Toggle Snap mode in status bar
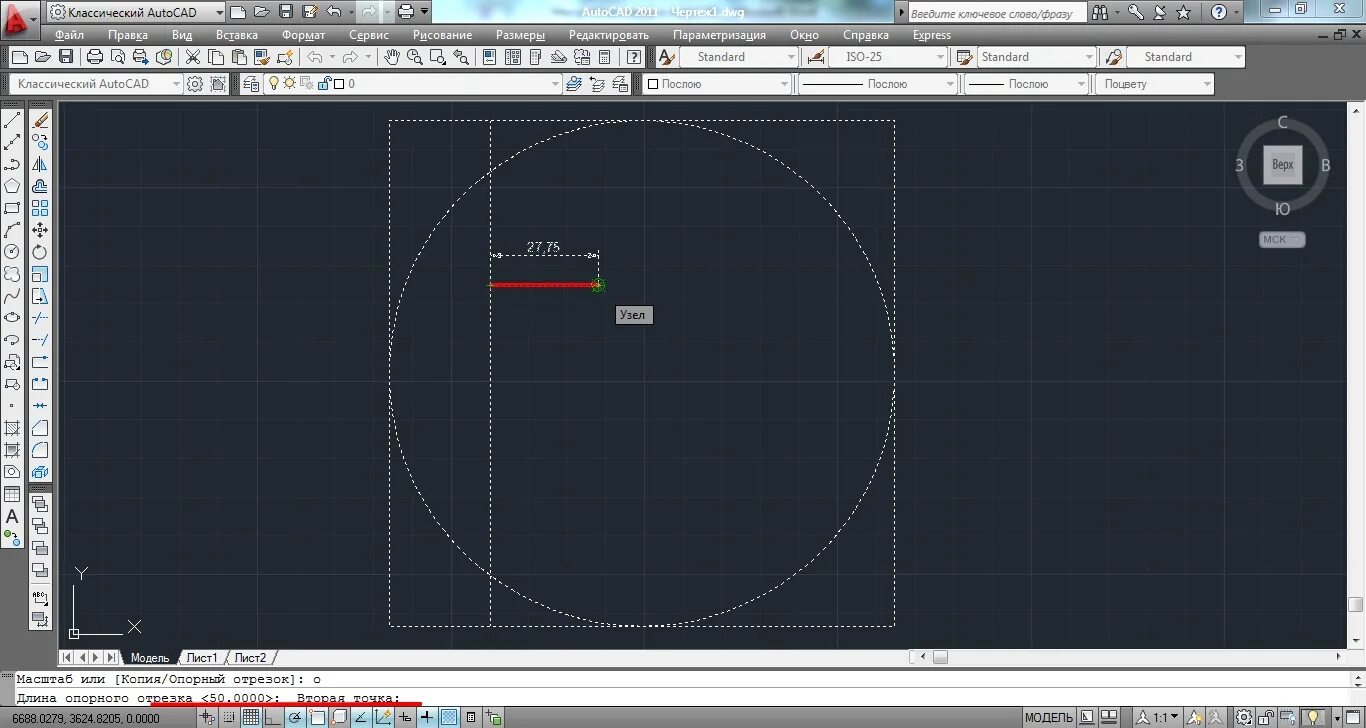 coord(230,717)
